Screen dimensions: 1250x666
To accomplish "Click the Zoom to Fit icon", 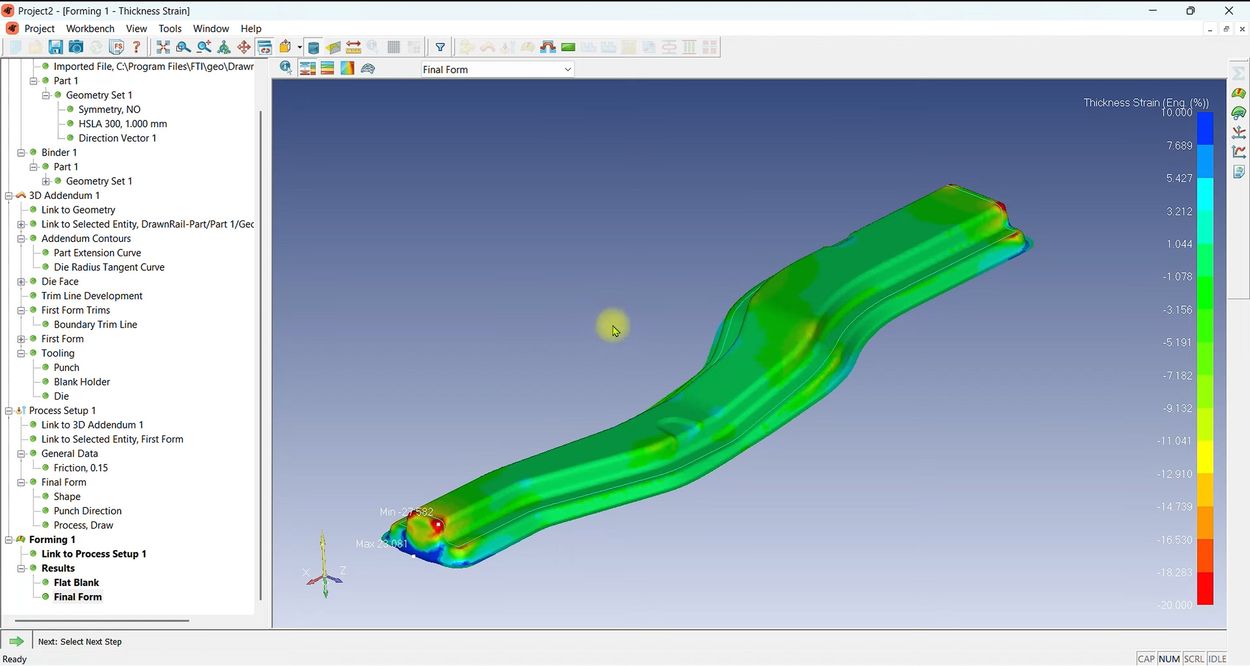I will [x=163, y=47].
